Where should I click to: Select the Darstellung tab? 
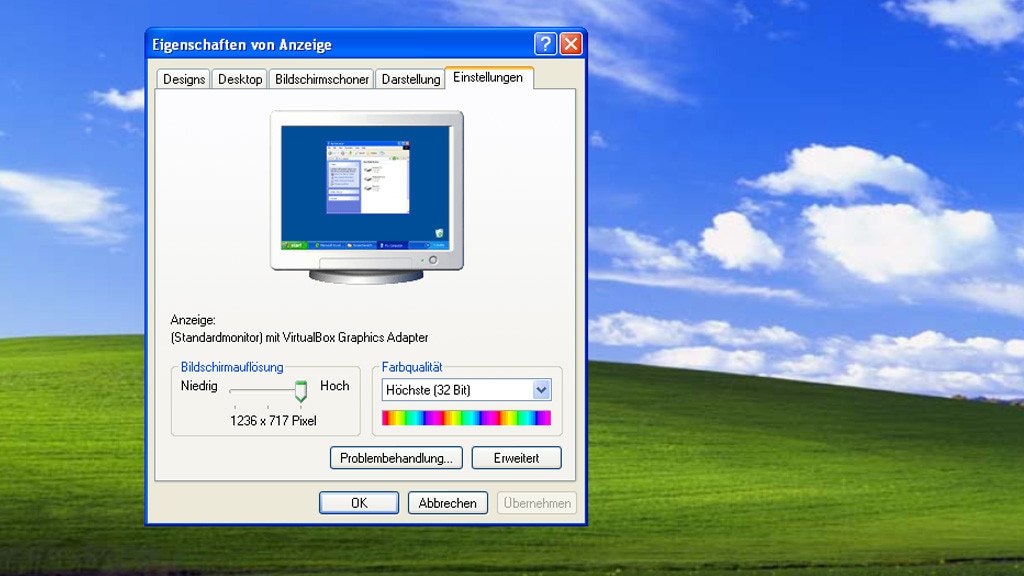410,79
